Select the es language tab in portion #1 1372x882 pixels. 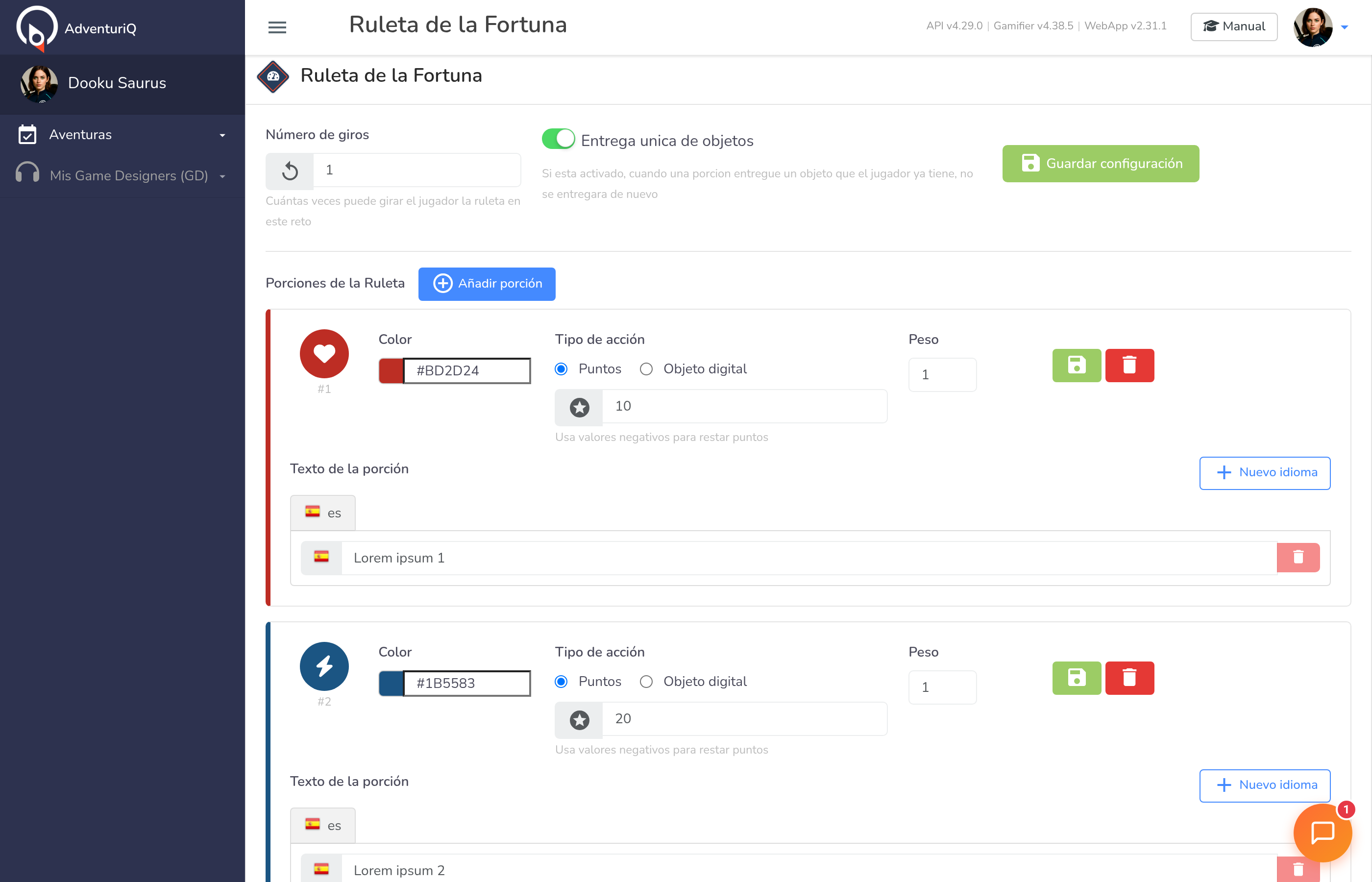click(323, 513)
